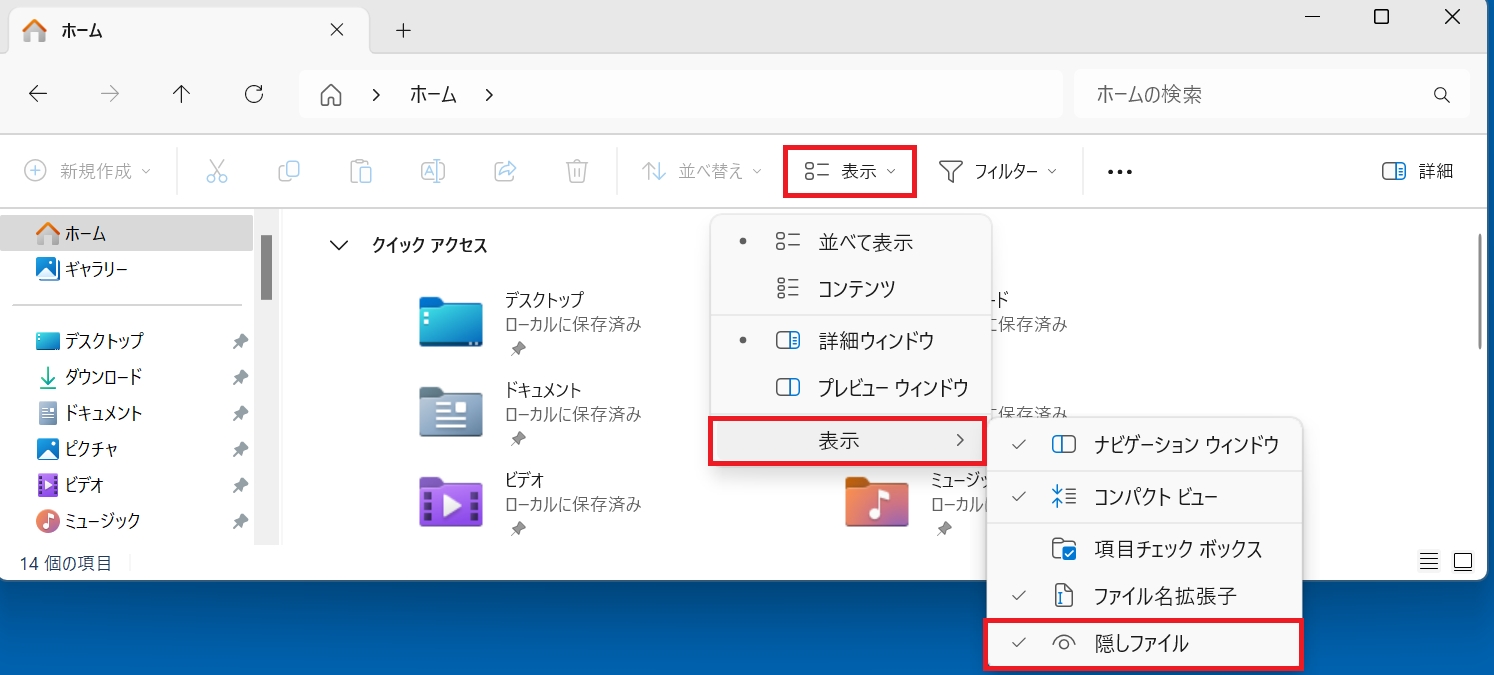This screenshot has width=1494, height=675.
Task: Refresh the current folder view
Action: point(254,93)
